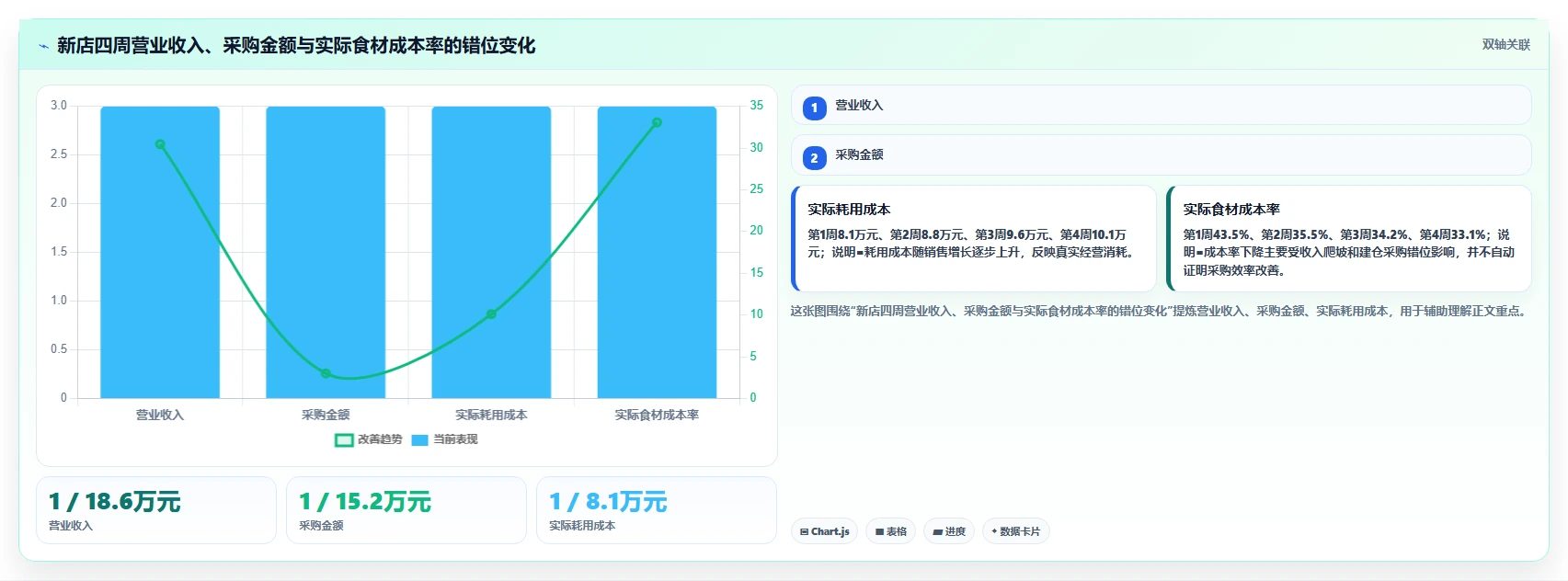Viewport: 1568px width, 581px height.
Task: Click the 8.1万元 实际耗用成本 stat card
Action: tap(657, 510)
